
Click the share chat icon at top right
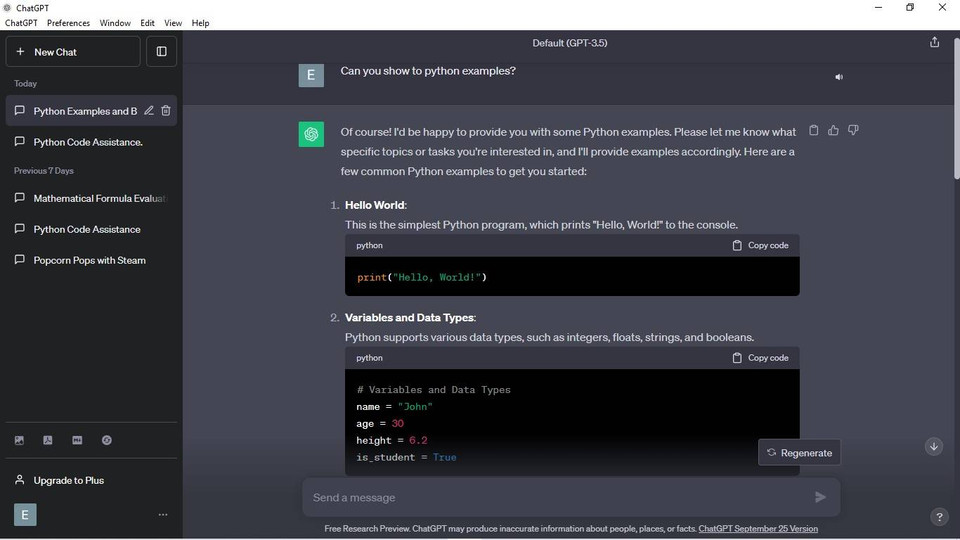point(934,42)
